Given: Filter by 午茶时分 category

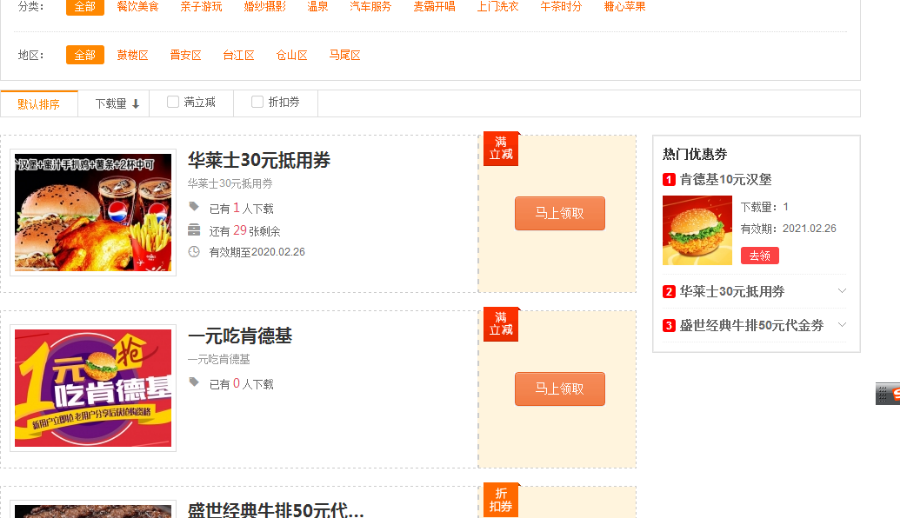Looking at the screenshot, I should point(561,6).
